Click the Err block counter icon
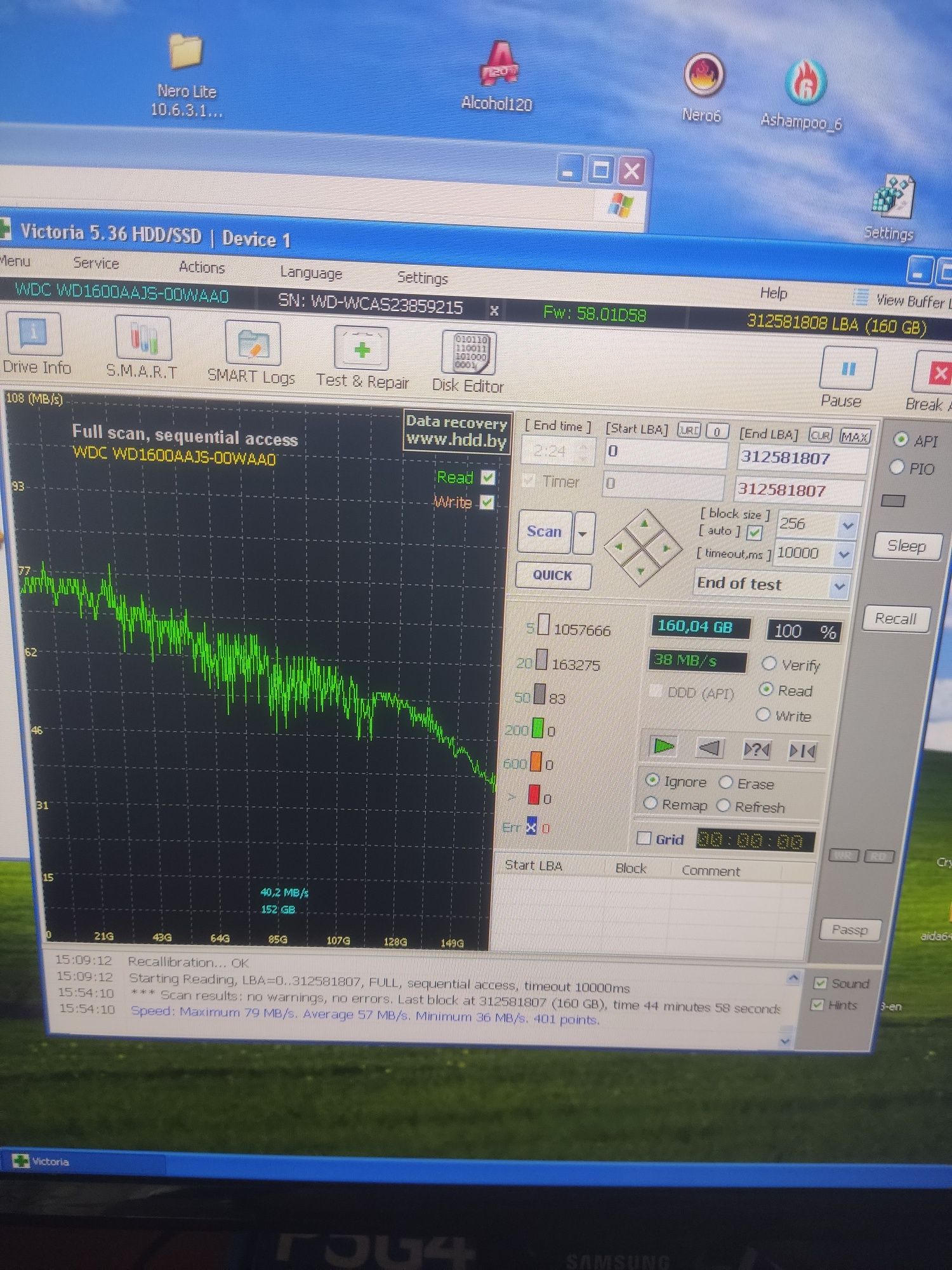Image resolution: width=952 pixels, height=1270 pixels. [x=531, y=827]
